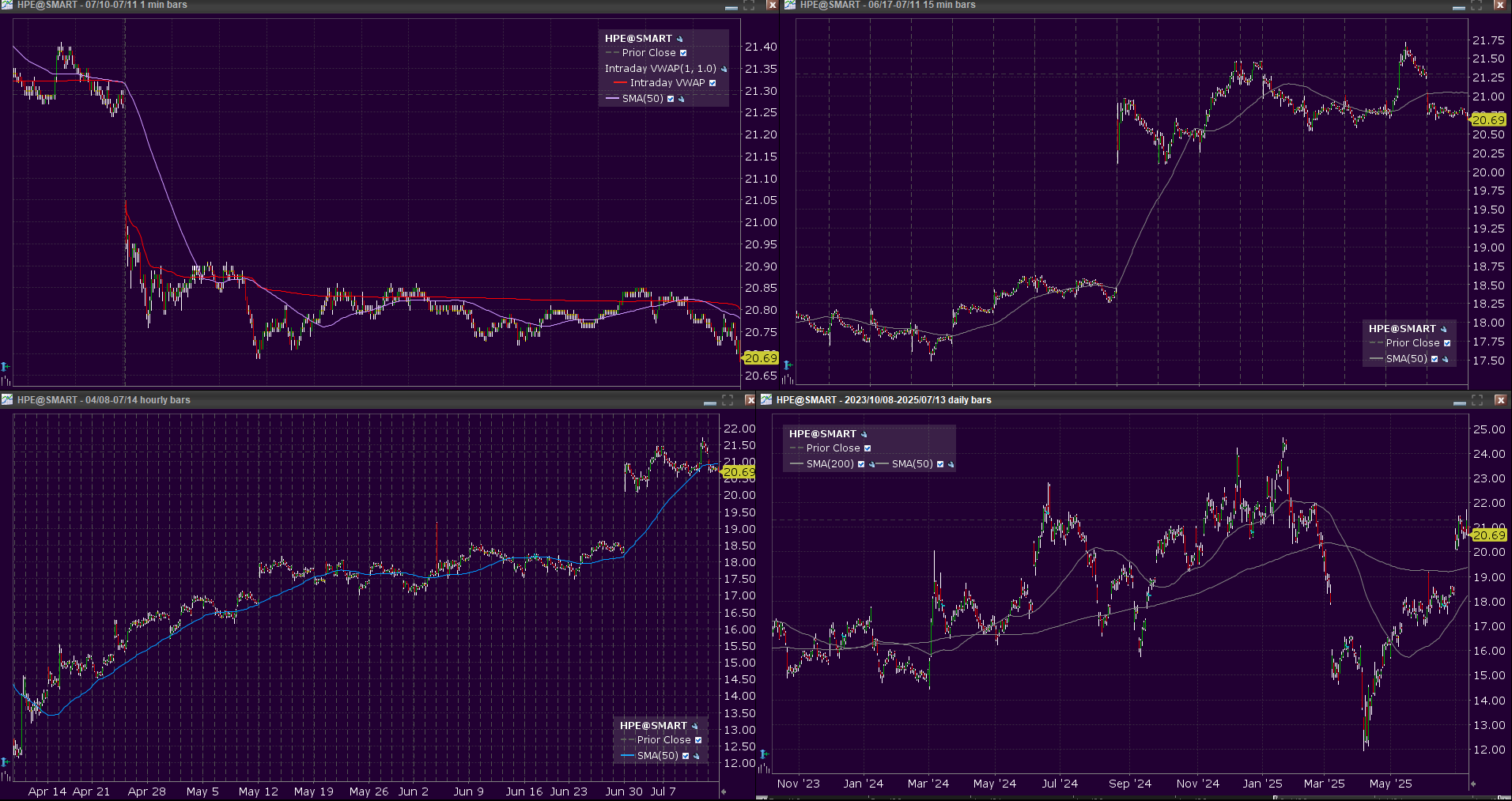This screenshot has width=1512, height=801.
Task: Uncheck Prior Close in 1 min chart legend
Action: coord(683,53)
